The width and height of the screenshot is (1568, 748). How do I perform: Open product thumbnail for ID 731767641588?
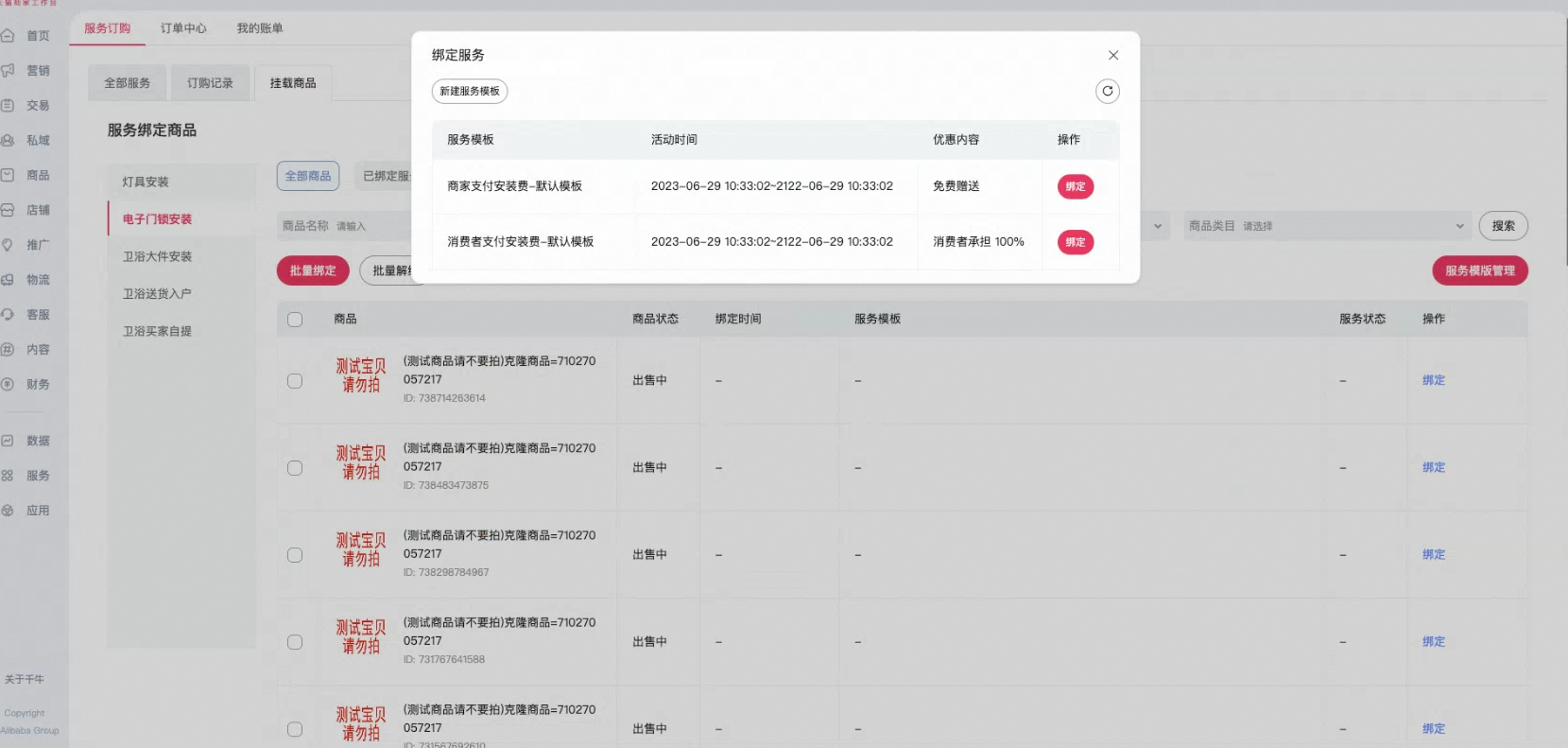361,636
